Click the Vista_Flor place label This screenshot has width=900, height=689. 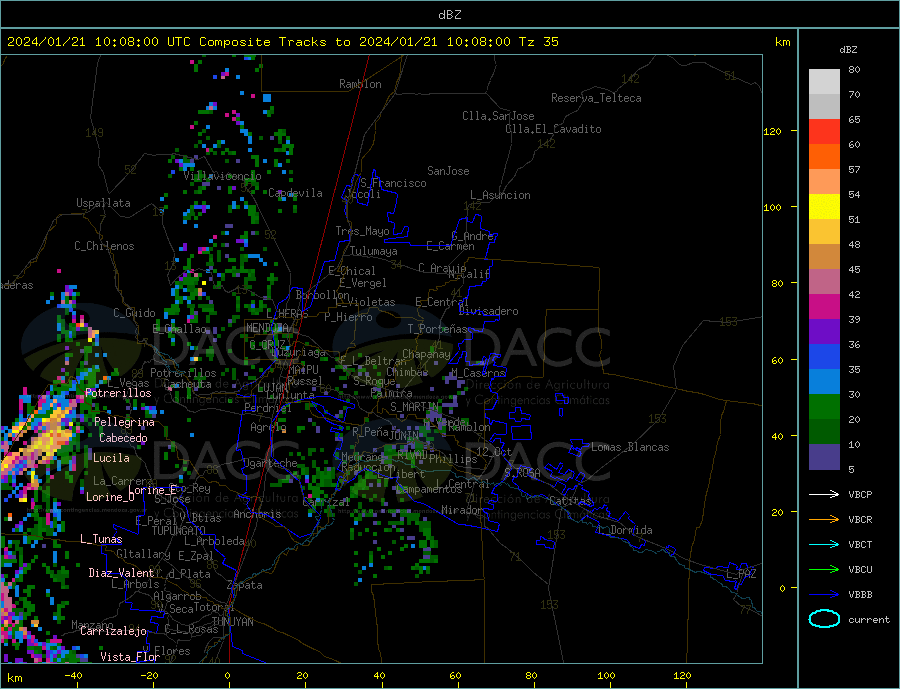(x=130, y=656)
